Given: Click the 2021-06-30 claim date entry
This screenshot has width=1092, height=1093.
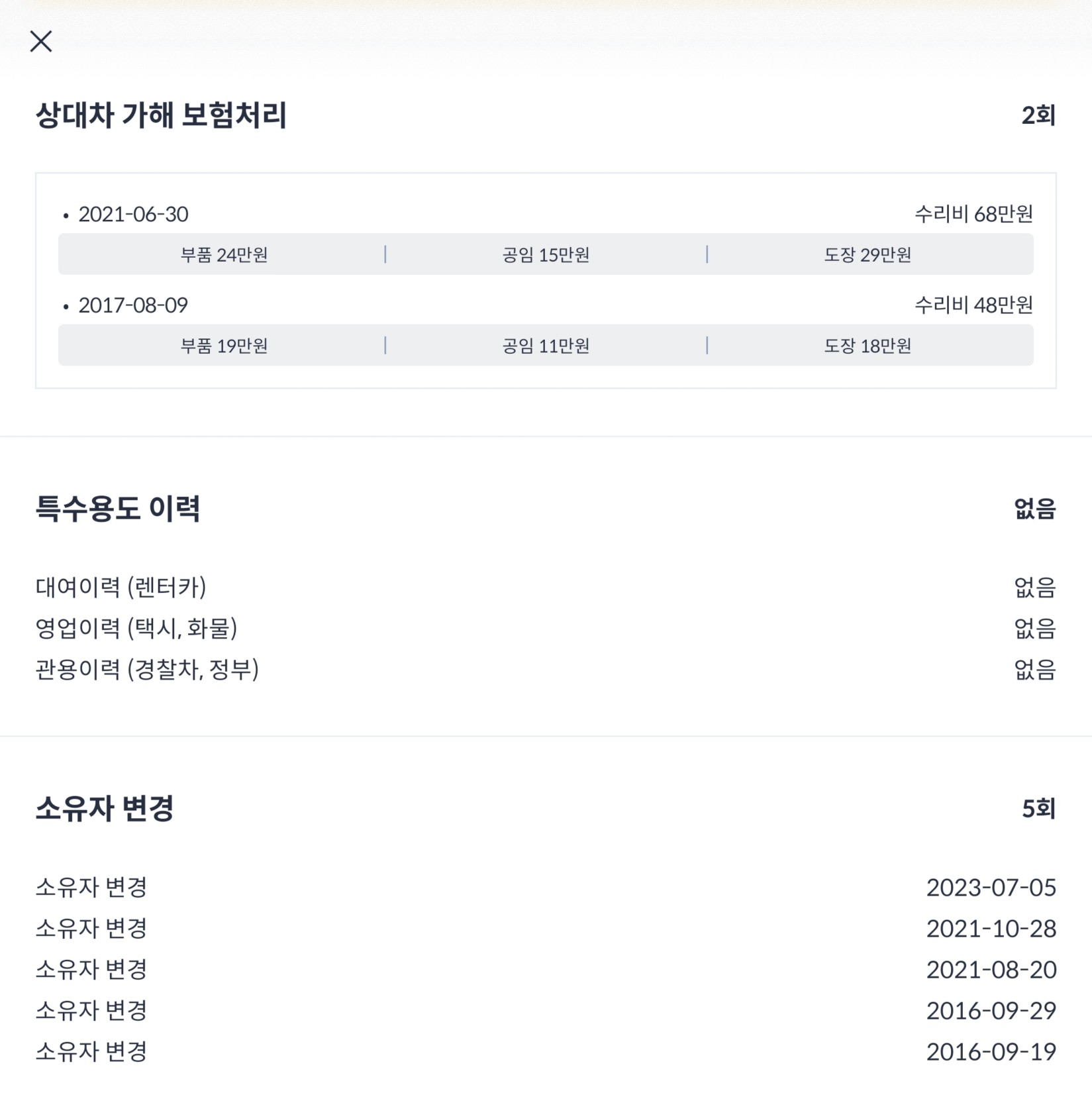Looking at the screenshot, I should click(x=133, y=215).
